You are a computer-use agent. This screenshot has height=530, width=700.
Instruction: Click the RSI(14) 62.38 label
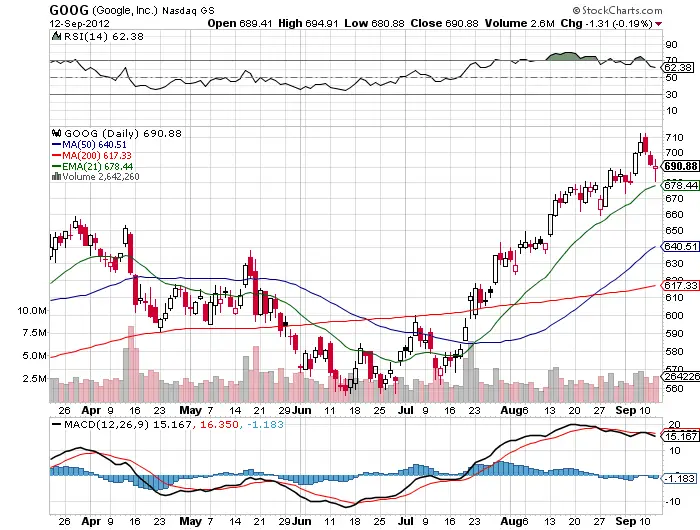pyautogui.click(x=103, y=37)
